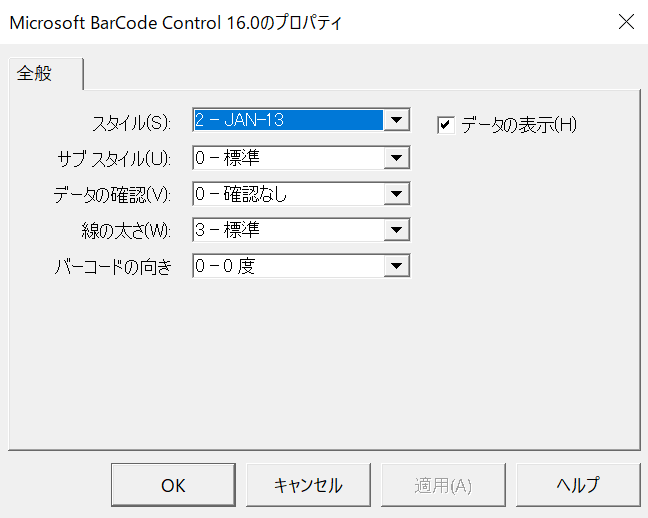Toggle the データの表示 checkbox

click(446, 125)
